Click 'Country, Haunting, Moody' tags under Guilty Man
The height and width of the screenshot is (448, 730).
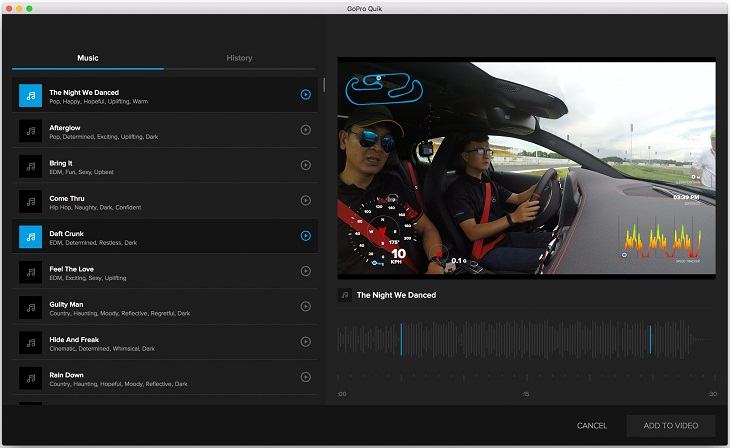click(x=120, y=313)
